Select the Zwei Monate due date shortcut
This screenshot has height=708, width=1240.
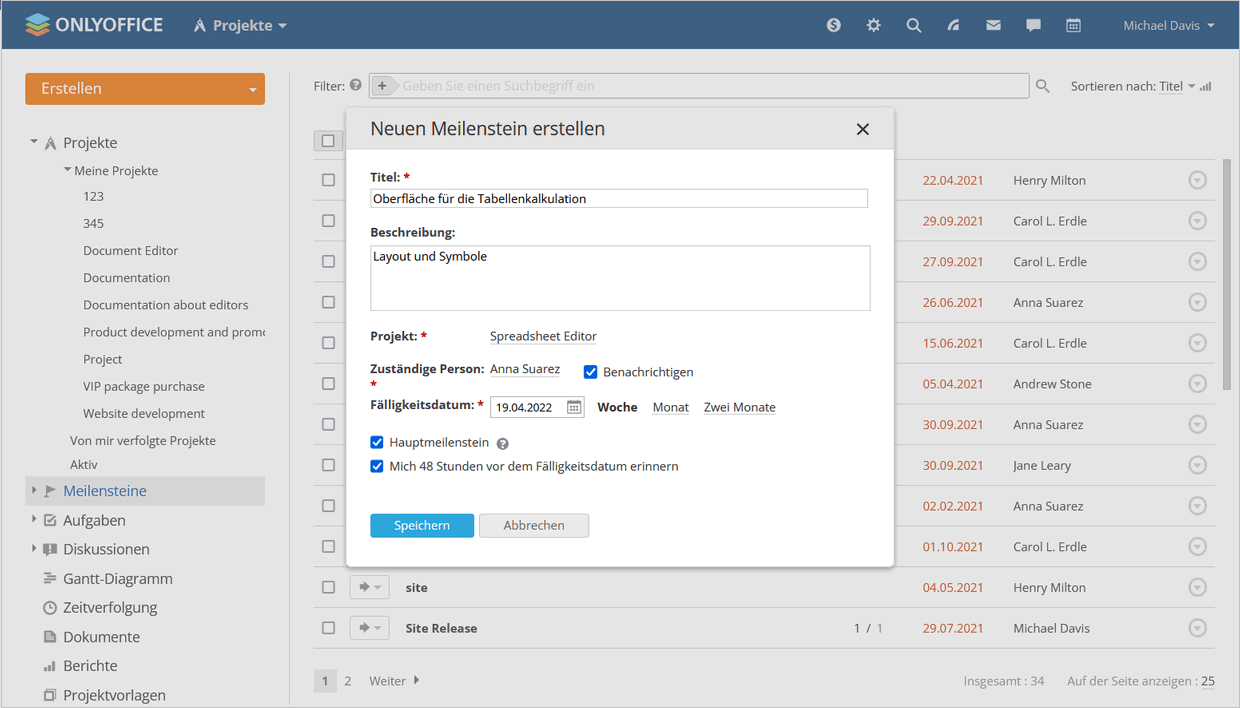click(740, 407)
